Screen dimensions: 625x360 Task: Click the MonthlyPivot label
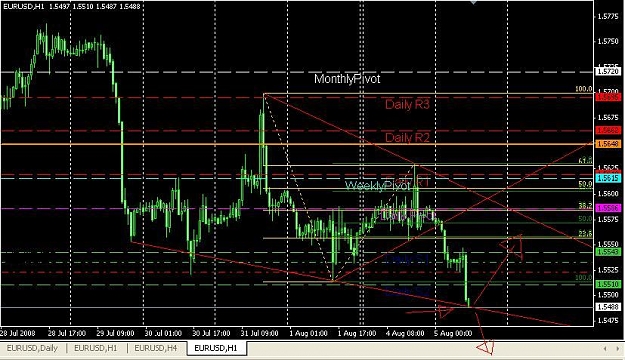(347, 79)
